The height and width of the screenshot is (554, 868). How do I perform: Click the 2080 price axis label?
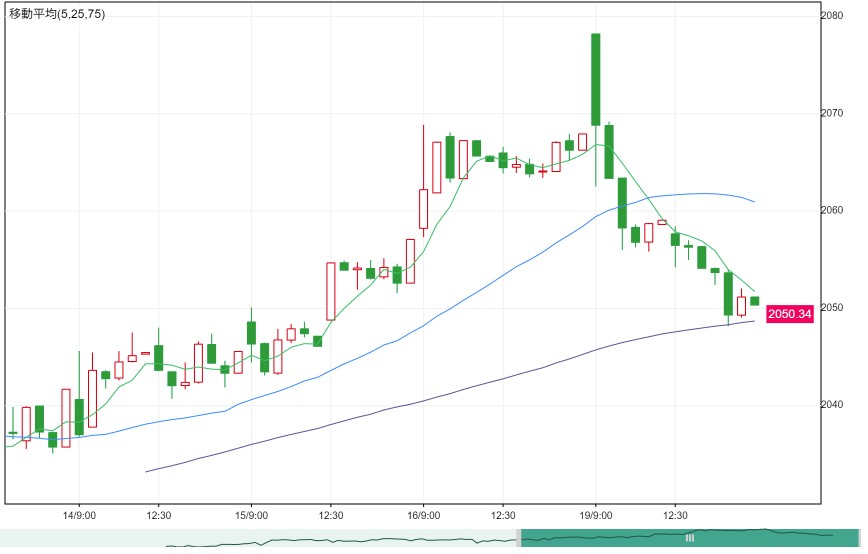(832, 15)
